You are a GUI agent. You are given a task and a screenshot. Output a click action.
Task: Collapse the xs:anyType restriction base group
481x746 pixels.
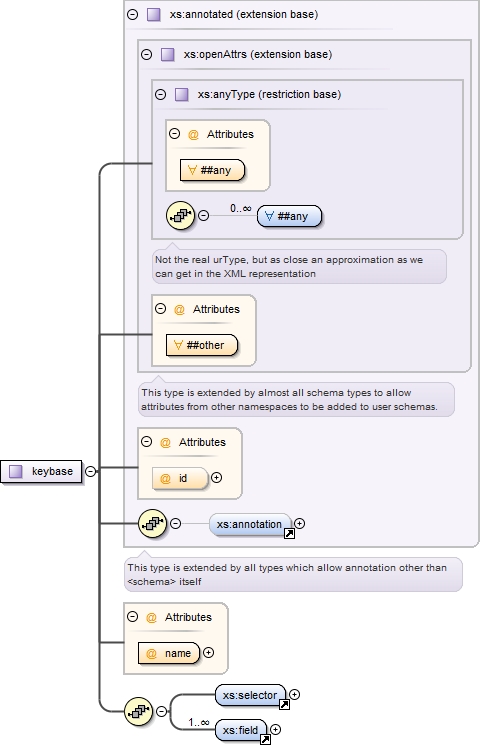click(161, 95)
